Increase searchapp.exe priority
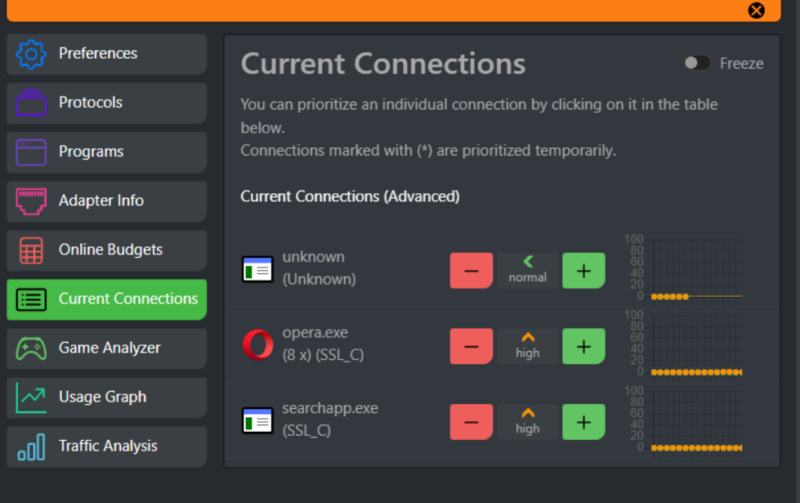Viewport: 800px width, 503px height. coord(584,421)
